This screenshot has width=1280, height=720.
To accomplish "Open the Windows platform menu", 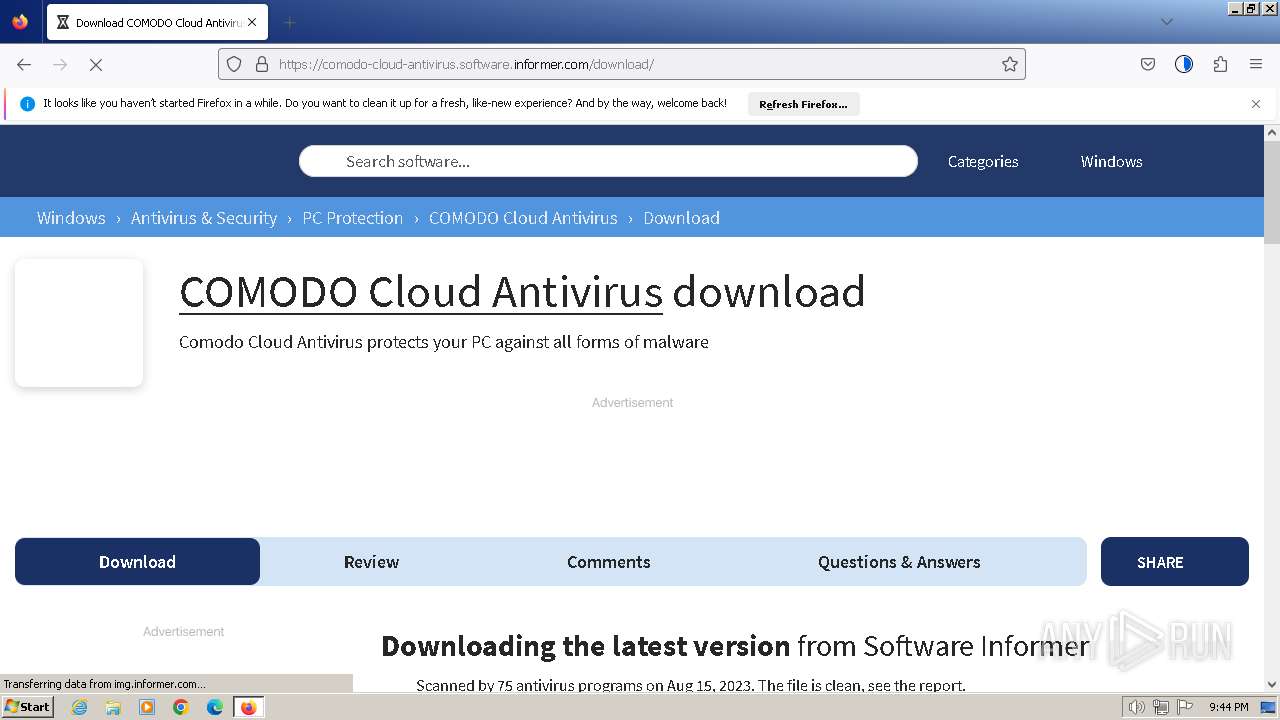I will (1111, 161).
